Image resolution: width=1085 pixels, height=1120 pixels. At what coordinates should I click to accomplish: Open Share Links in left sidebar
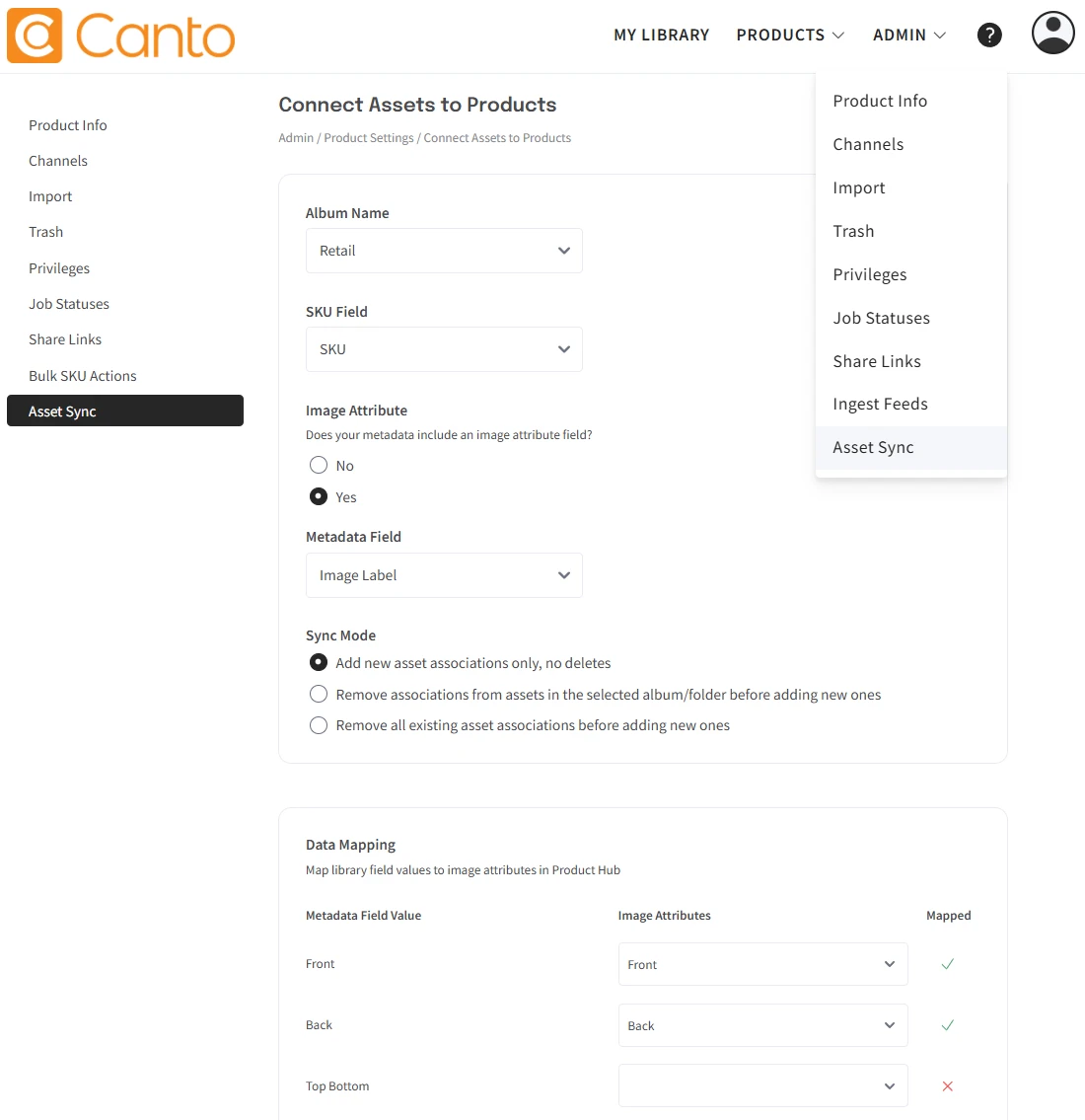(x=65, y=339)
